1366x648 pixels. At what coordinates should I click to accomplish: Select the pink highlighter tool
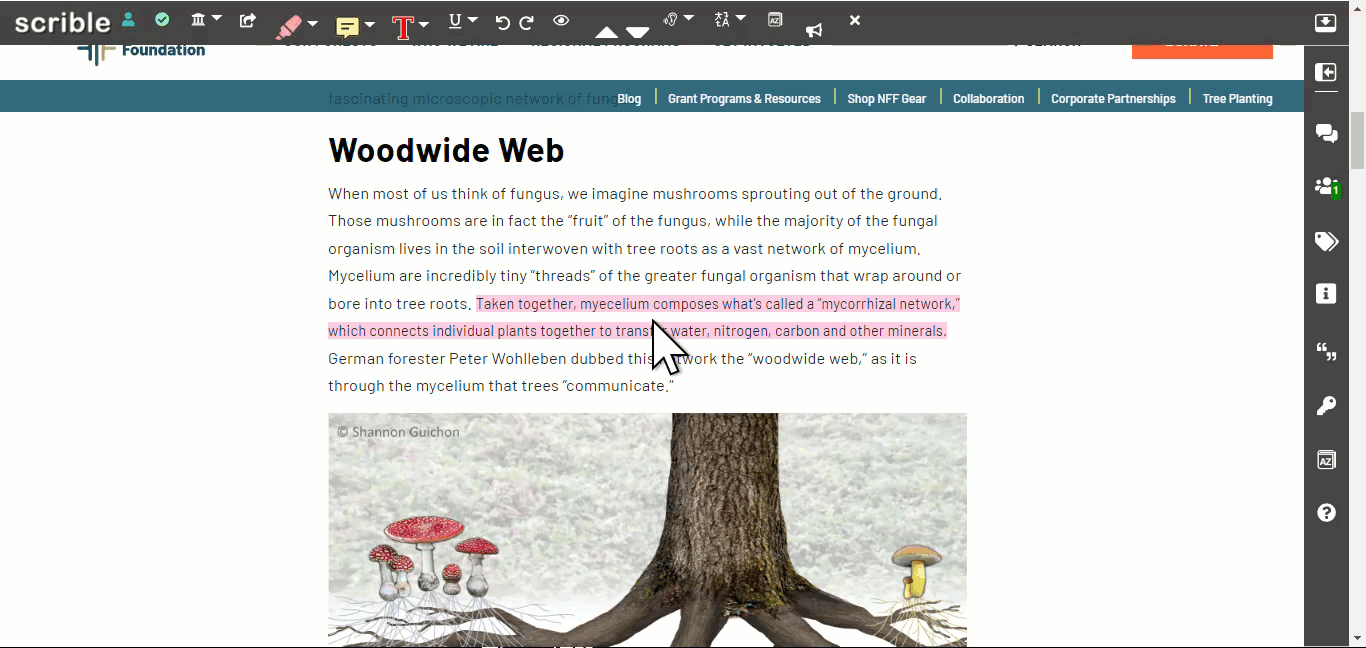pos(289,25)
